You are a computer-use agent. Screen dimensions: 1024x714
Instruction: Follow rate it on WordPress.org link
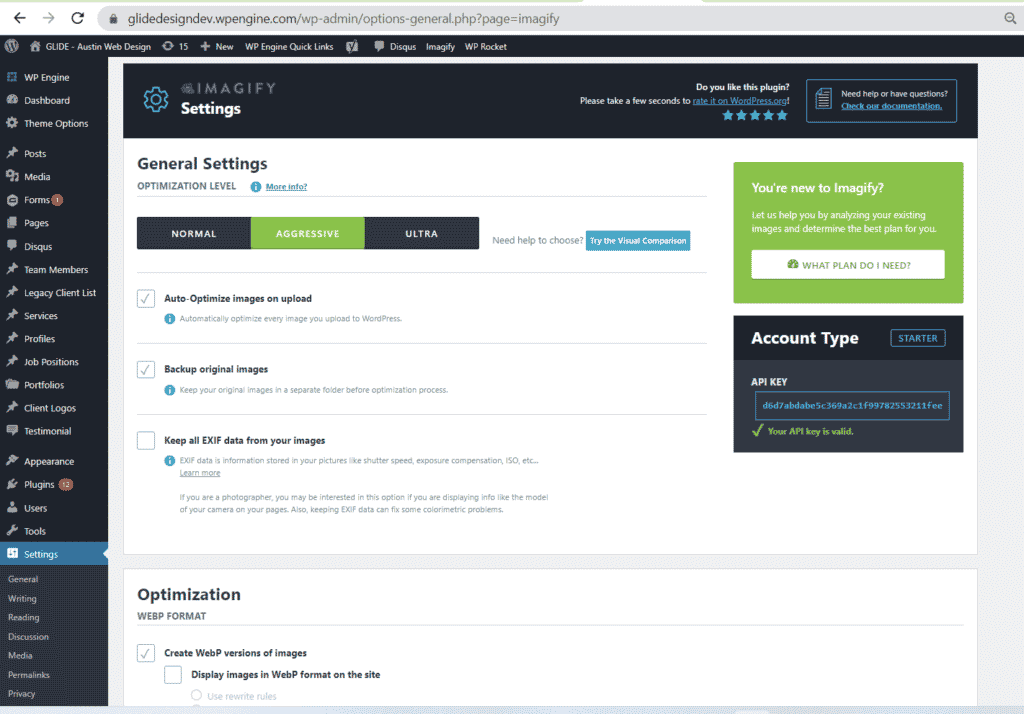(x=739, y=101)
